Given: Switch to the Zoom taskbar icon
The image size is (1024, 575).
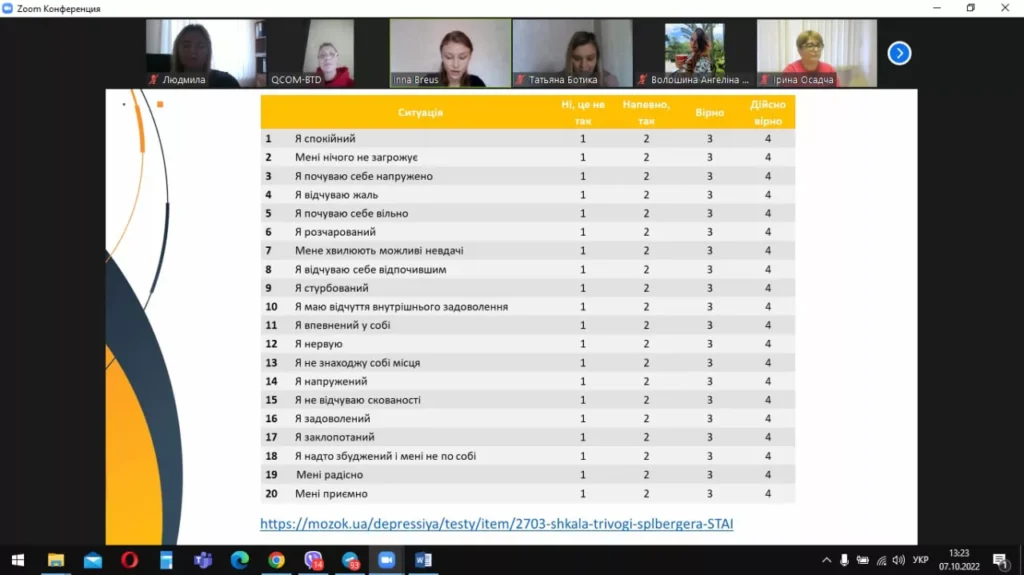Looking at the screenshot, I should pos(387,560).
